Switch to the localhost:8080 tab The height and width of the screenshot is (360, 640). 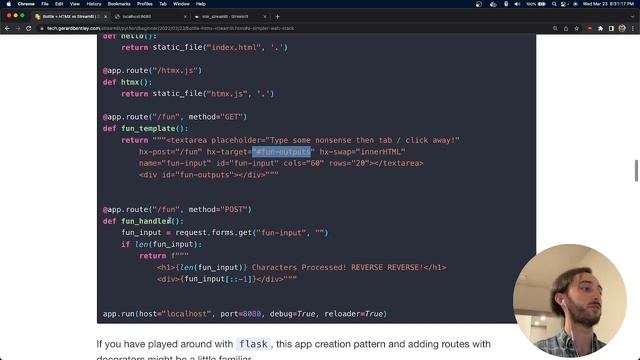[149, 17]
